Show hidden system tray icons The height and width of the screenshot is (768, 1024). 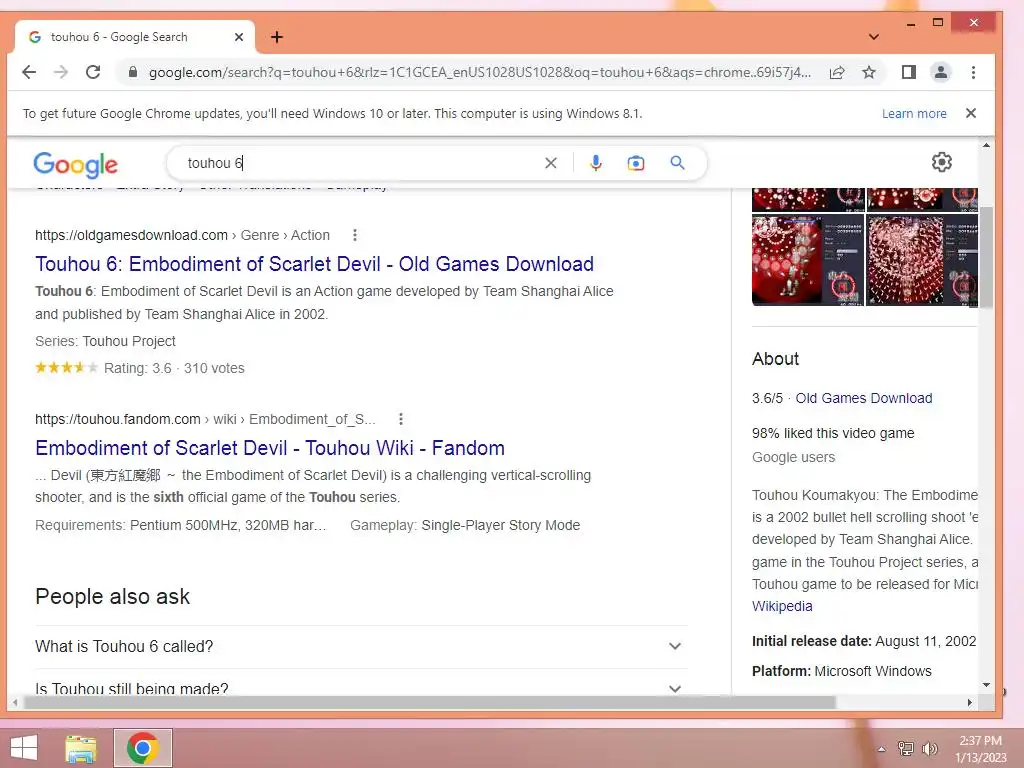coord(881,749)
